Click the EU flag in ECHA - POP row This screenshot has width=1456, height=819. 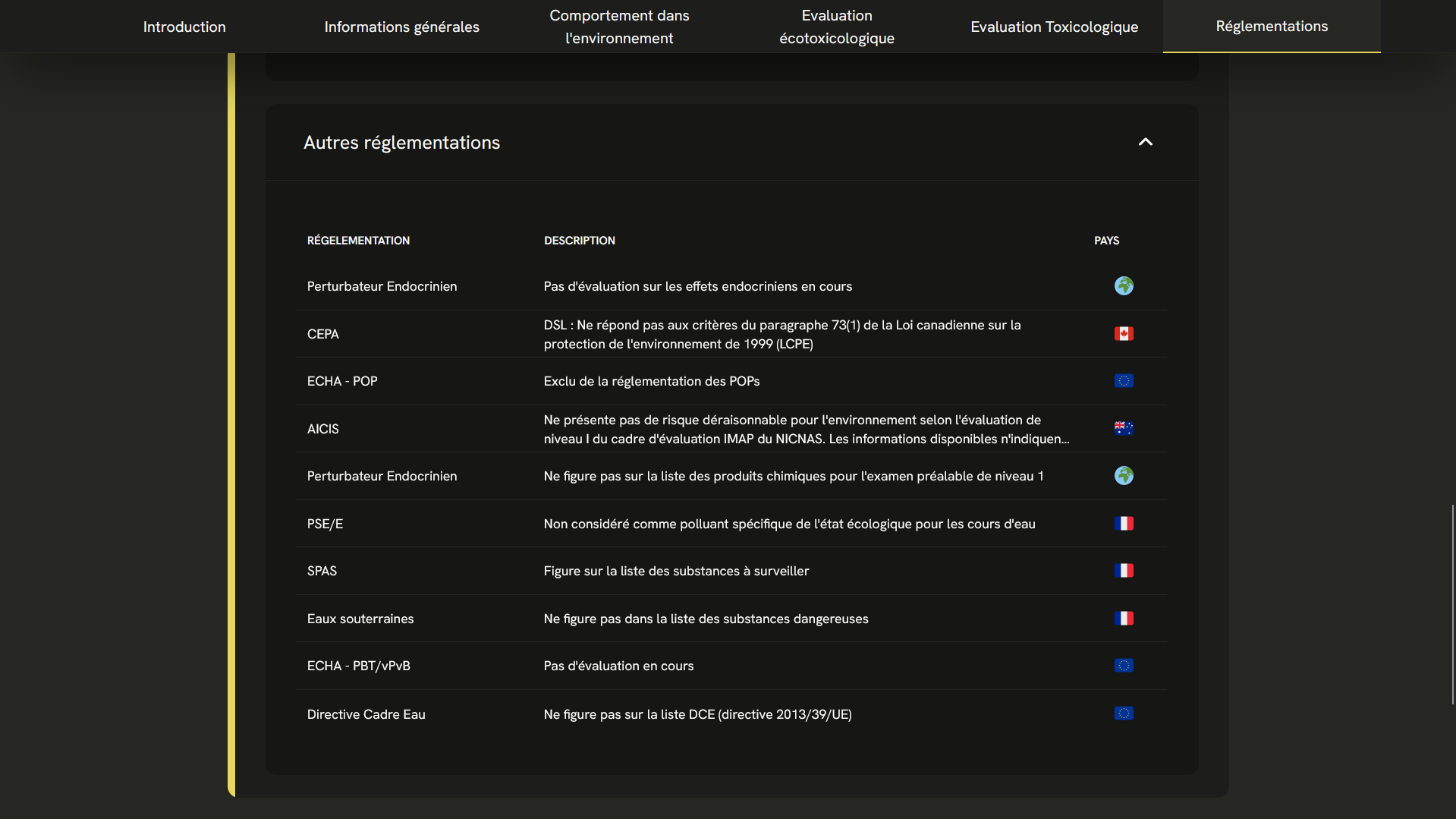1124,381
